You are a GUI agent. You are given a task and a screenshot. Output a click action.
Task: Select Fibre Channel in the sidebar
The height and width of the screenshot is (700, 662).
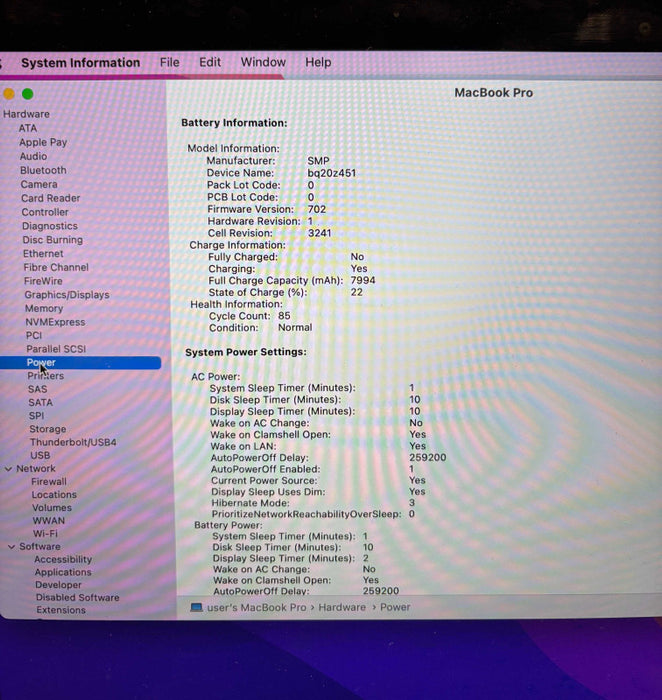click(x=56, y=267)
